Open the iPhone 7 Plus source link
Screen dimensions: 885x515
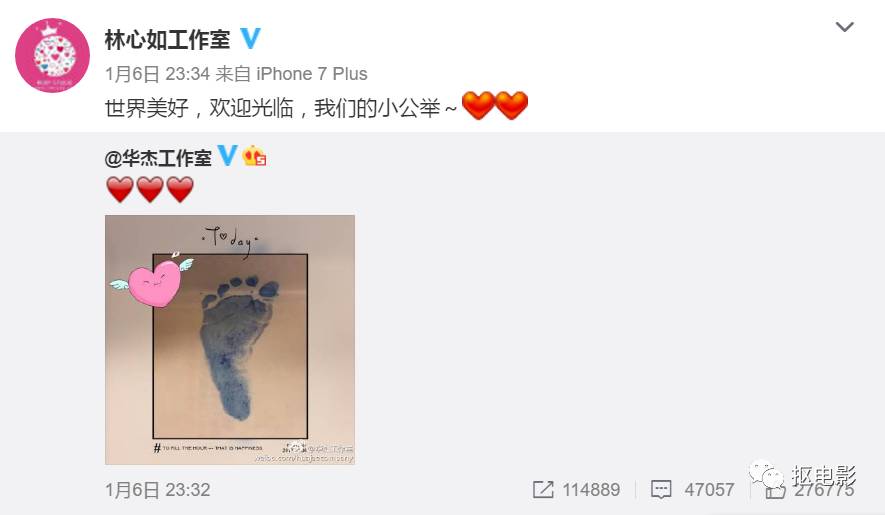[312, 73]
